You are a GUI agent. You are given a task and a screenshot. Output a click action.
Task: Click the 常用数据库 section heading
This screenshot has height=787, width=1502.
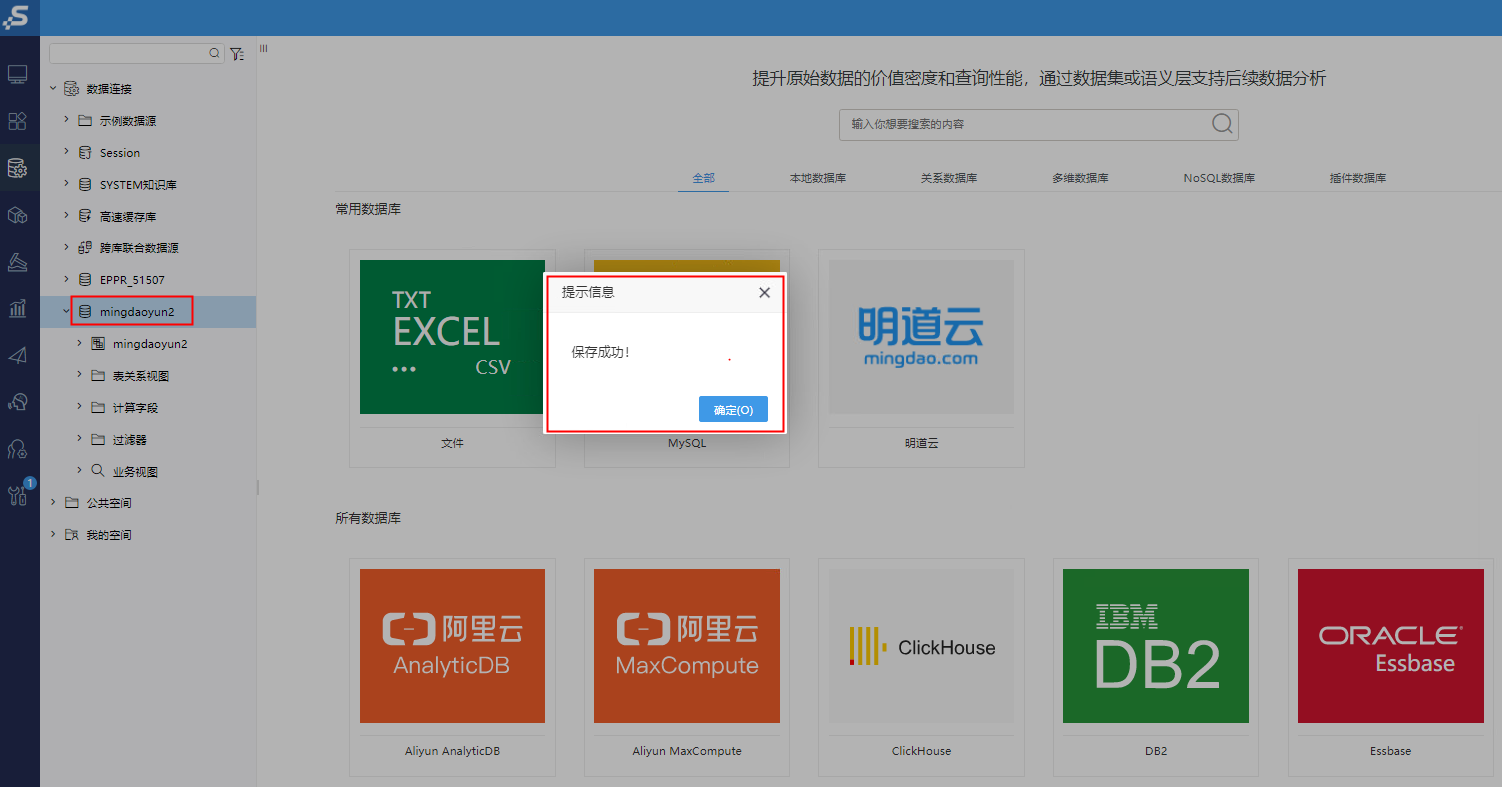368,209
